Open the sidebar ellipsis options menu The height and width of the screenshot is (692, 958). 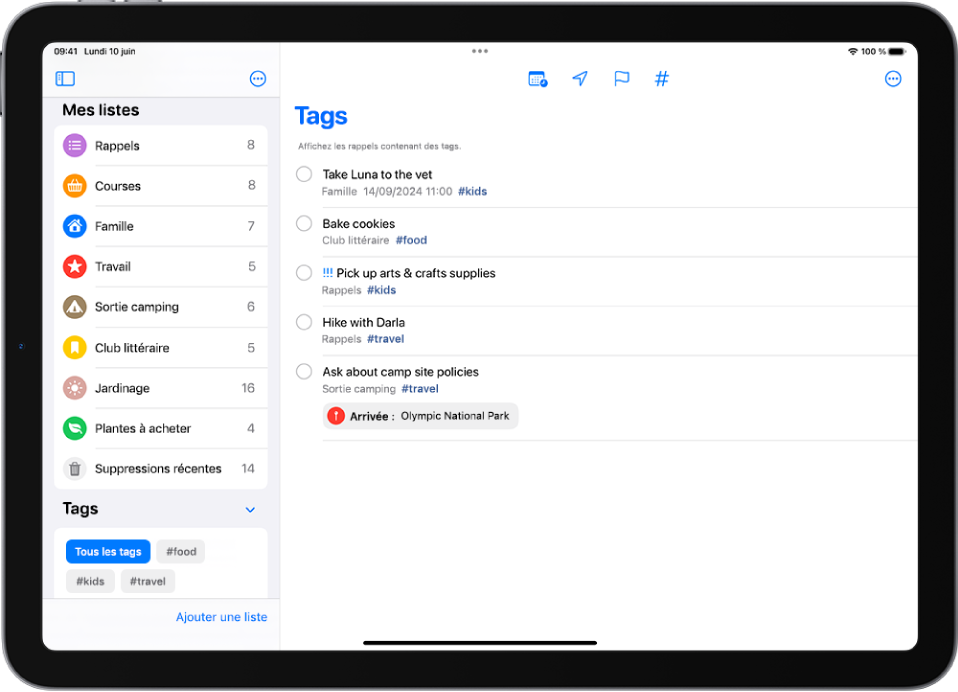pos(257,78)
